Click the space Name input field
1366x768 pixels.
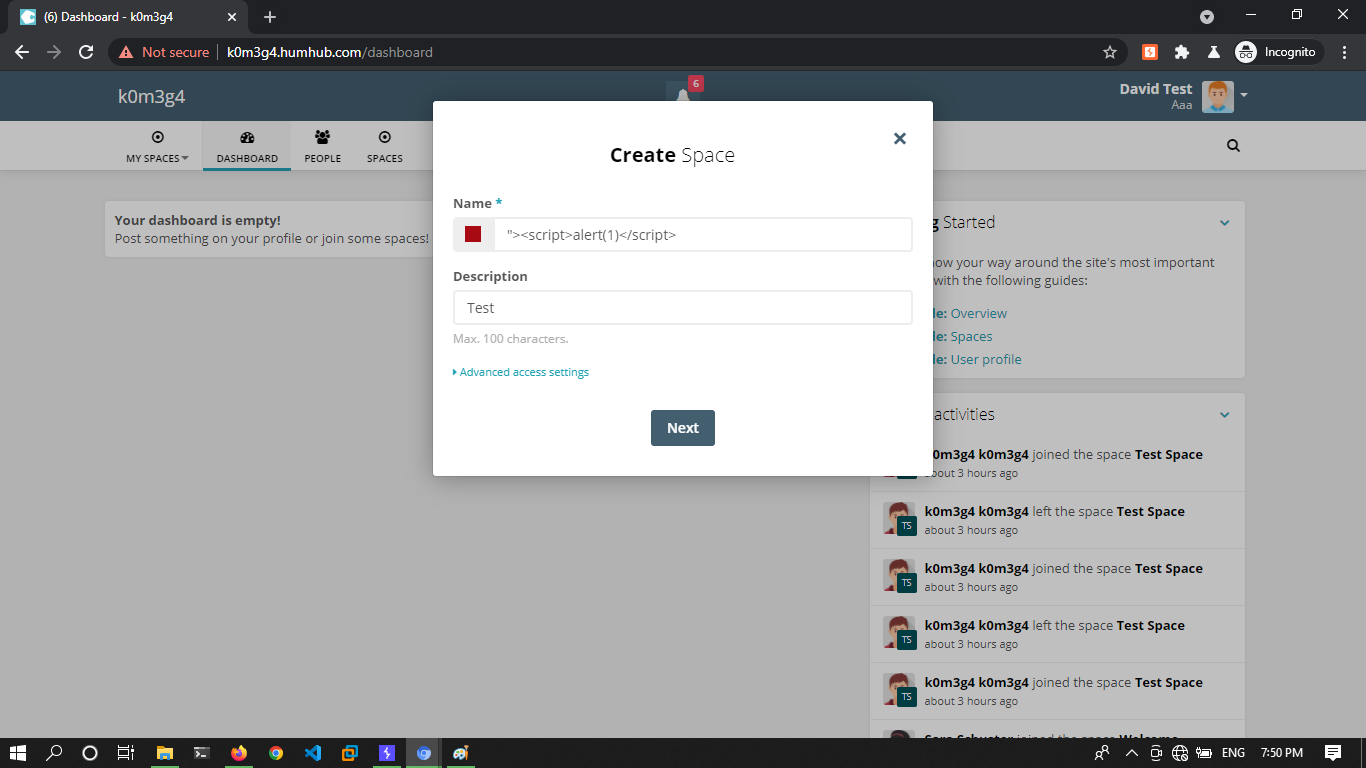(702, 235)
